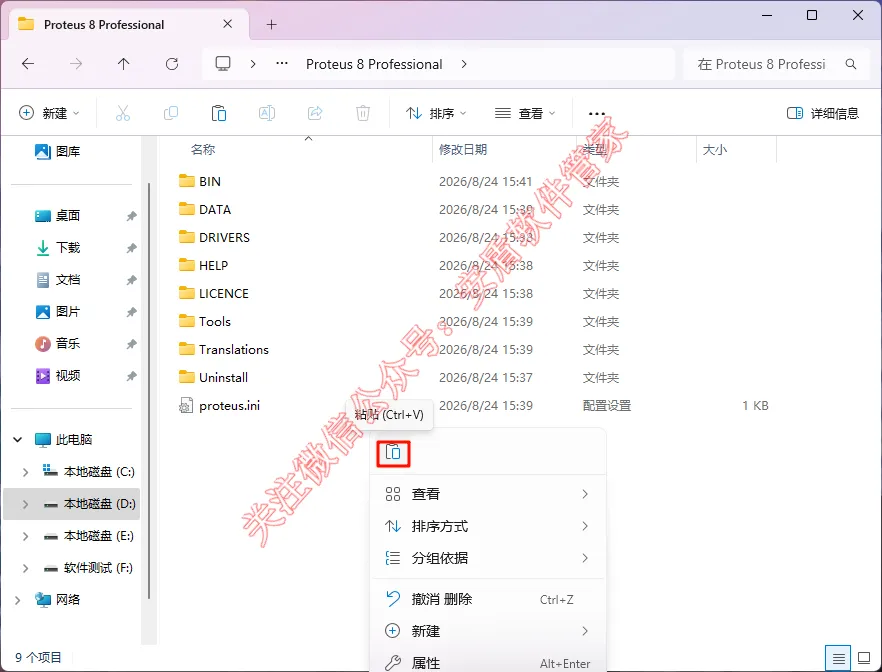Open the 新建 dropdown in toolbar
Image resolution: width=882 pixels, height=672 pixels.
pyautogui.click(x=49, y=113)
